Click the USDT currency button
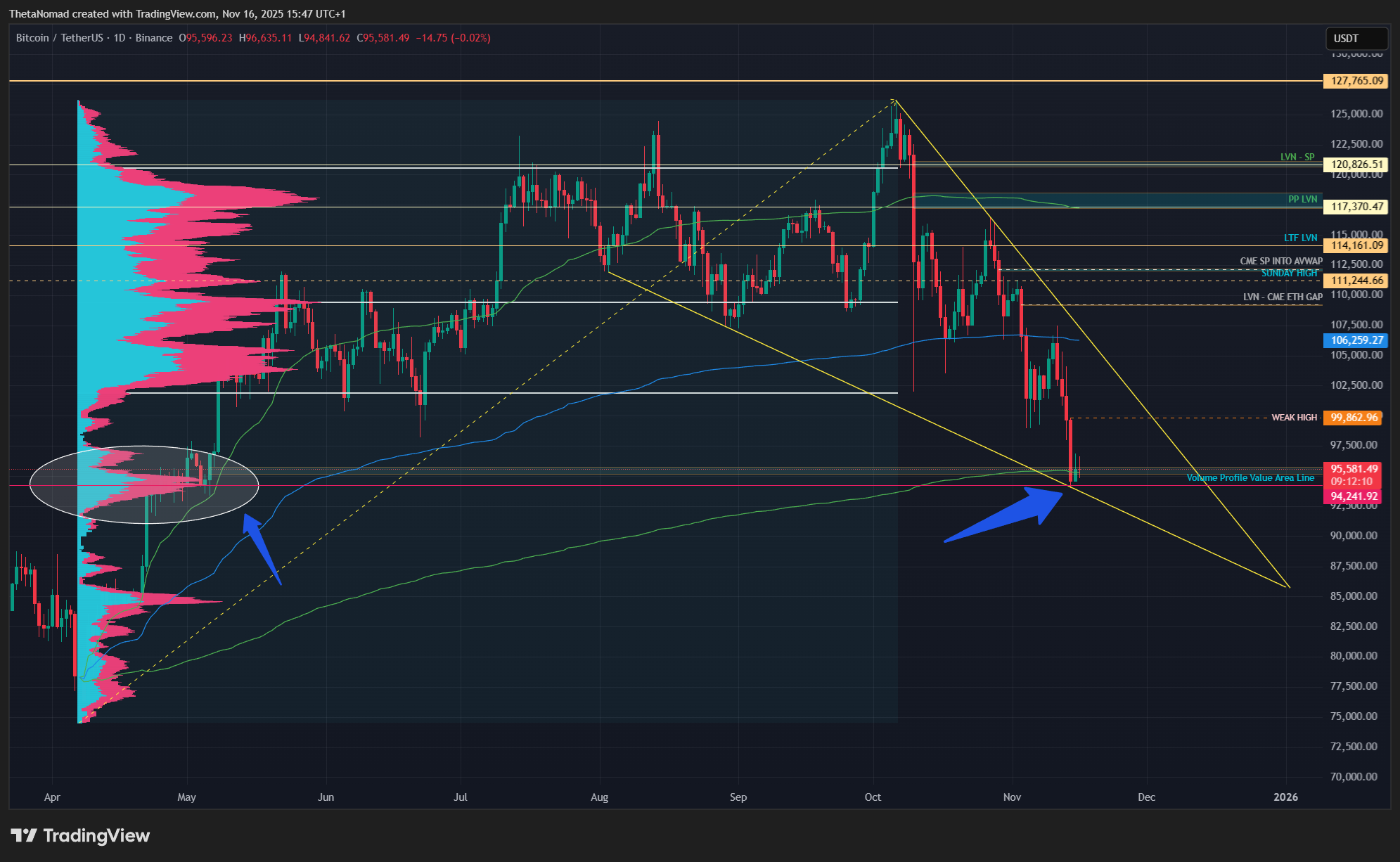 coord(1357,39)
